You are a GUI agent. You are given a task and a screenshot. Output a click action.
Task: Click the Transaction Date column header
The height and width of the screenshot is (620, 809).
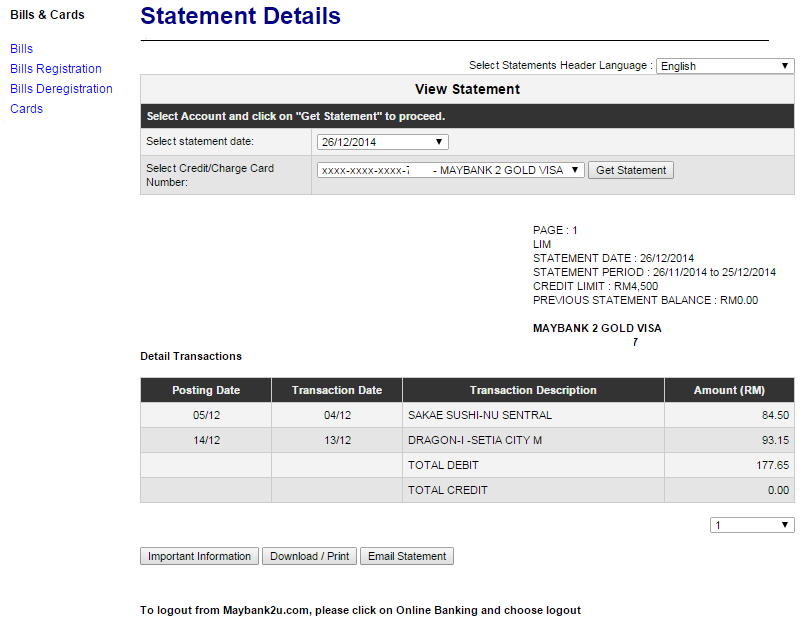point(337,390)
